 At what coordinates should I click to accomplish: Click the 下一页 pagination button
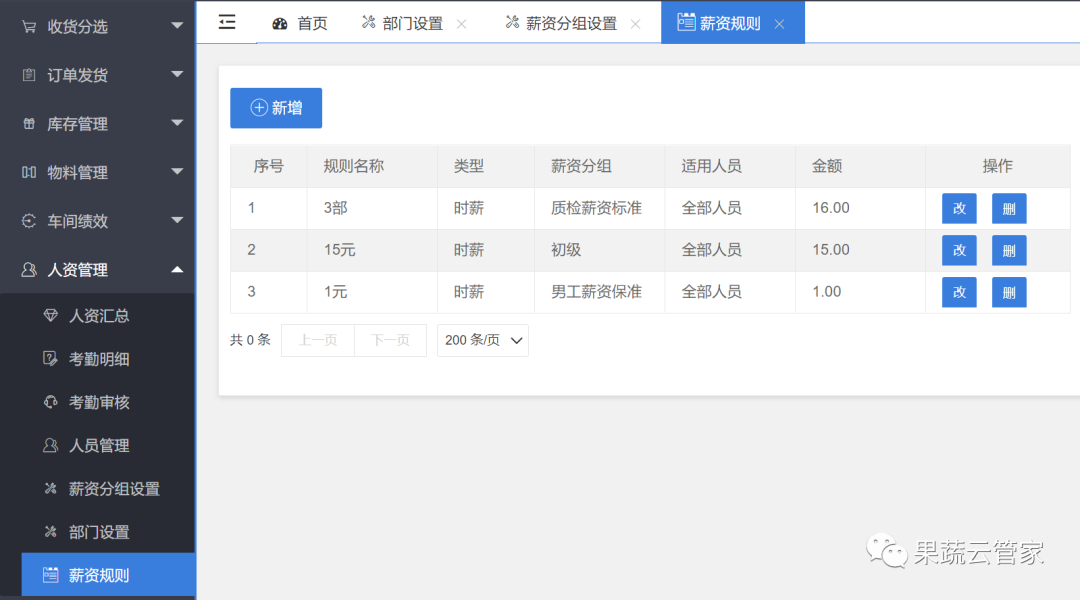click(x=390, y=340)
